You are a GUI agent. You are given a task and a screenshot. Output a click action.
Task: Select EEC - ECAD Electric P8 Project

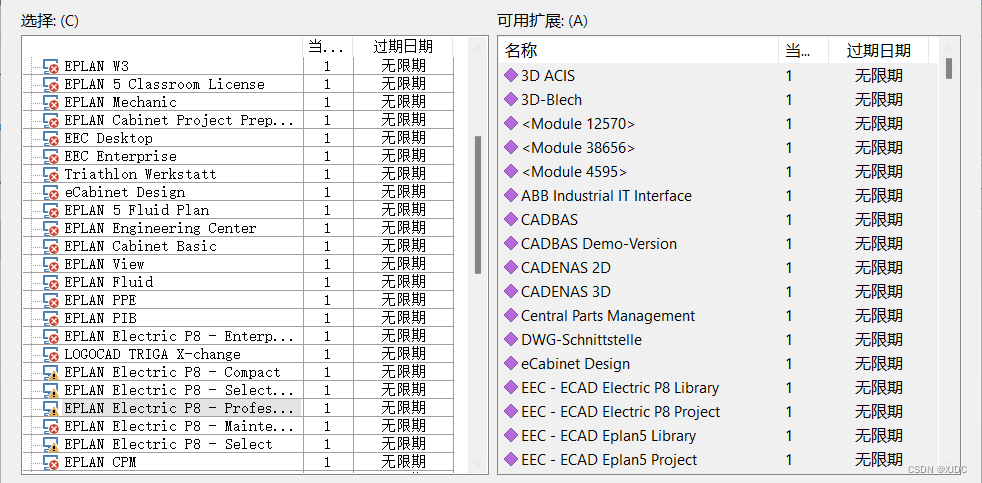coord(621,412)
